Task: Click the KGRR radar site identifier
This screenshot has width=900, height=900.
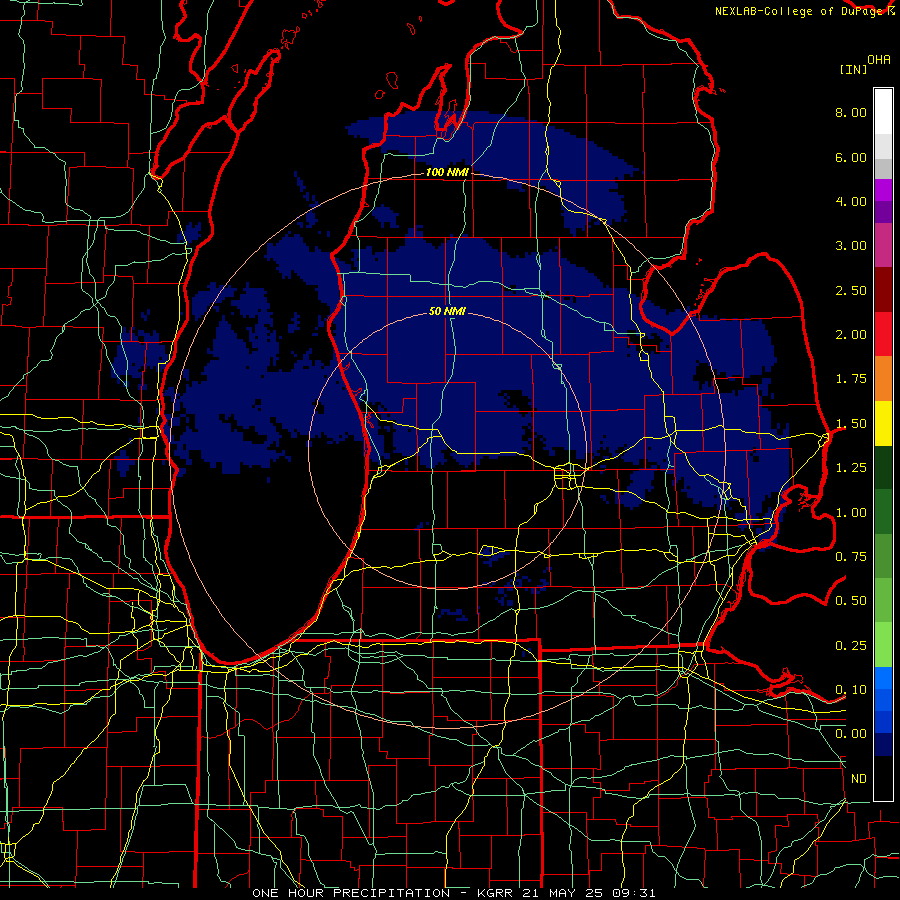Action: tap(496, 893)
